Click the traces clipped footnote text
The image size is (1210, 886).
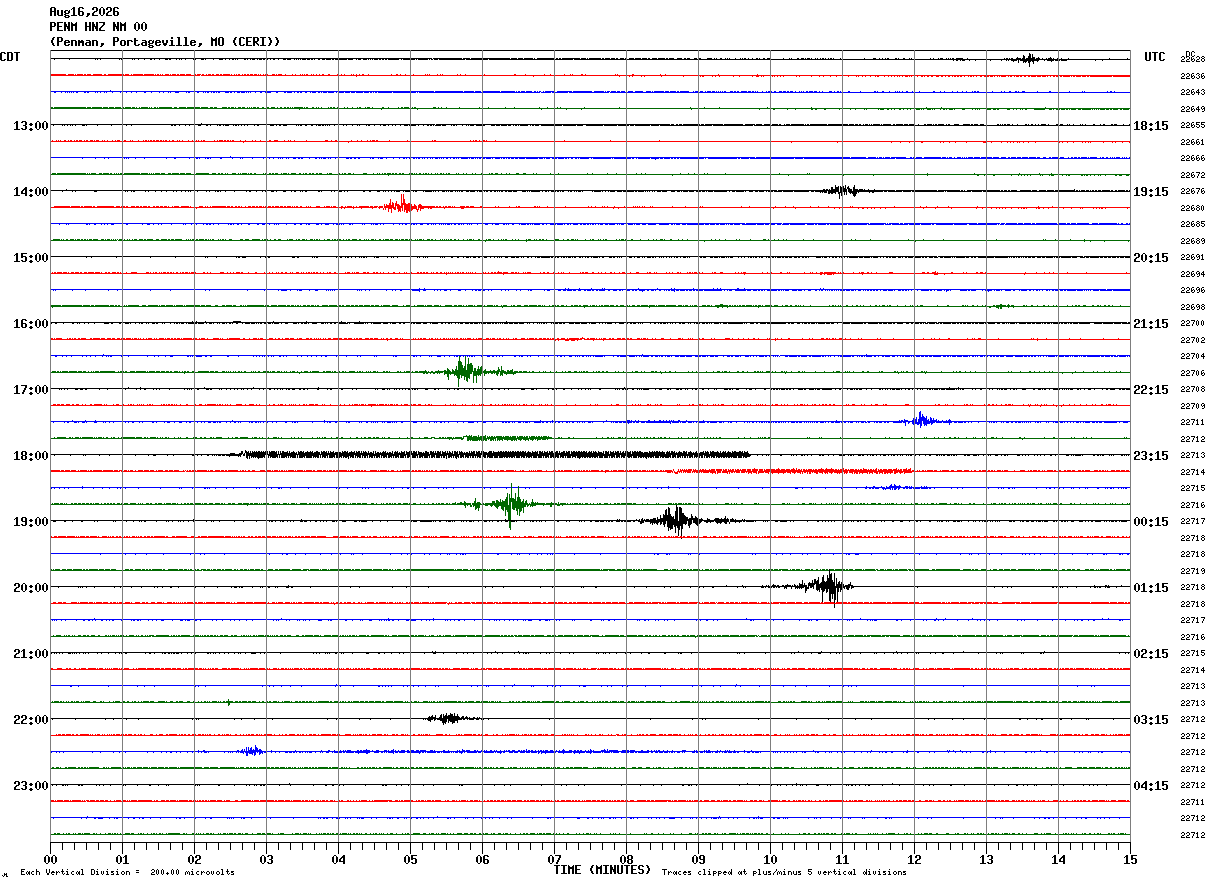pos(785,872)
